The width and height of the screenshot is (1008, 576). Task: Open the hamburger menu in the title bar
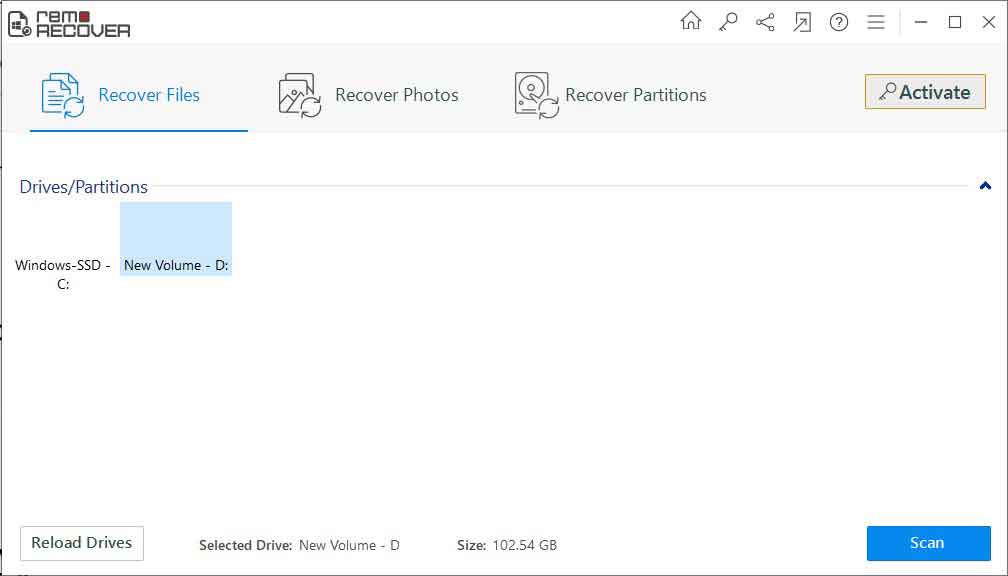tap(876, 20)
